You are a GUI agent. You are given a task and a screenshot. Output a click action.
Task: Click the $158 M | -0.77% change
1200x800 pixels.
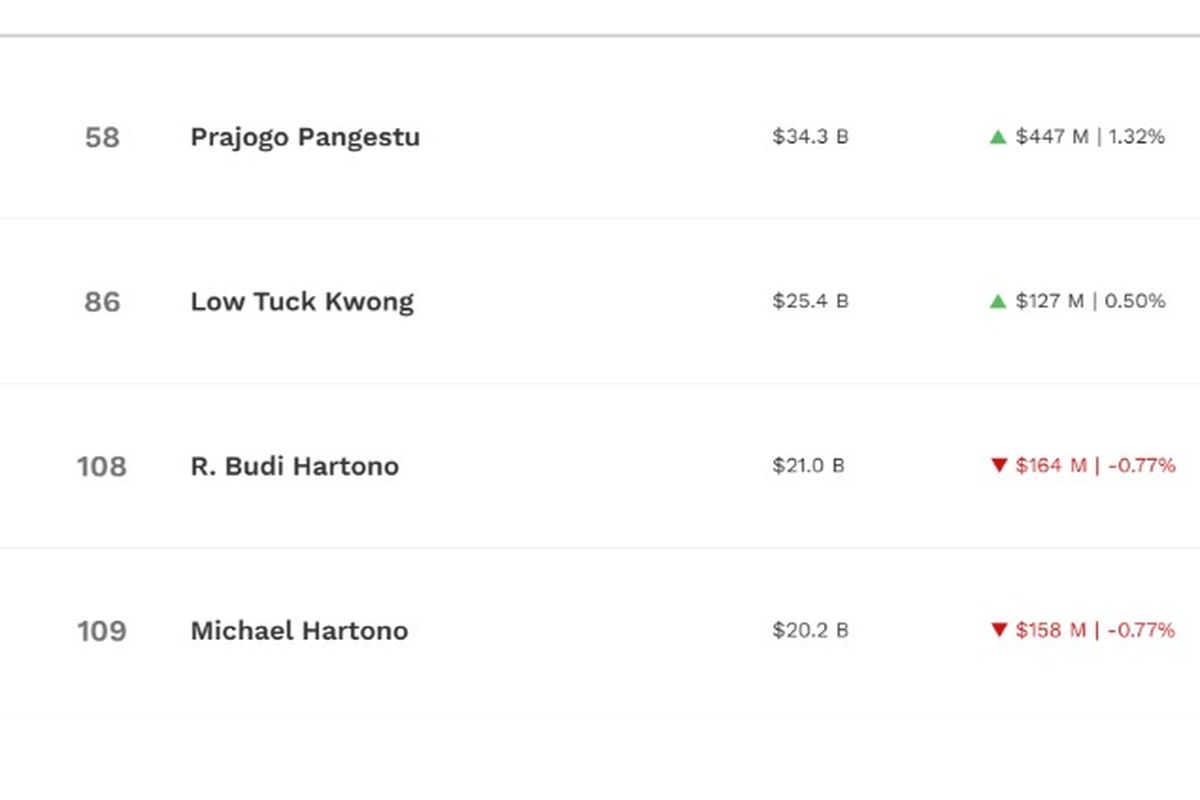click(x=1095, y=630)
